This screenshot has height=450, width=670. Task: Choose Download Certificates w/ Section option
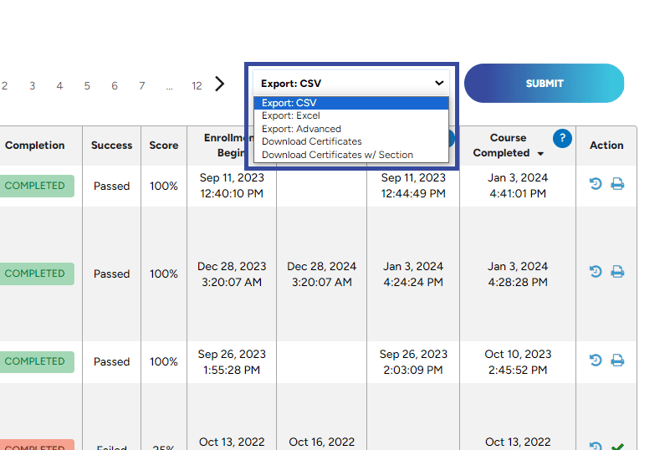click(x=337, y=155)
